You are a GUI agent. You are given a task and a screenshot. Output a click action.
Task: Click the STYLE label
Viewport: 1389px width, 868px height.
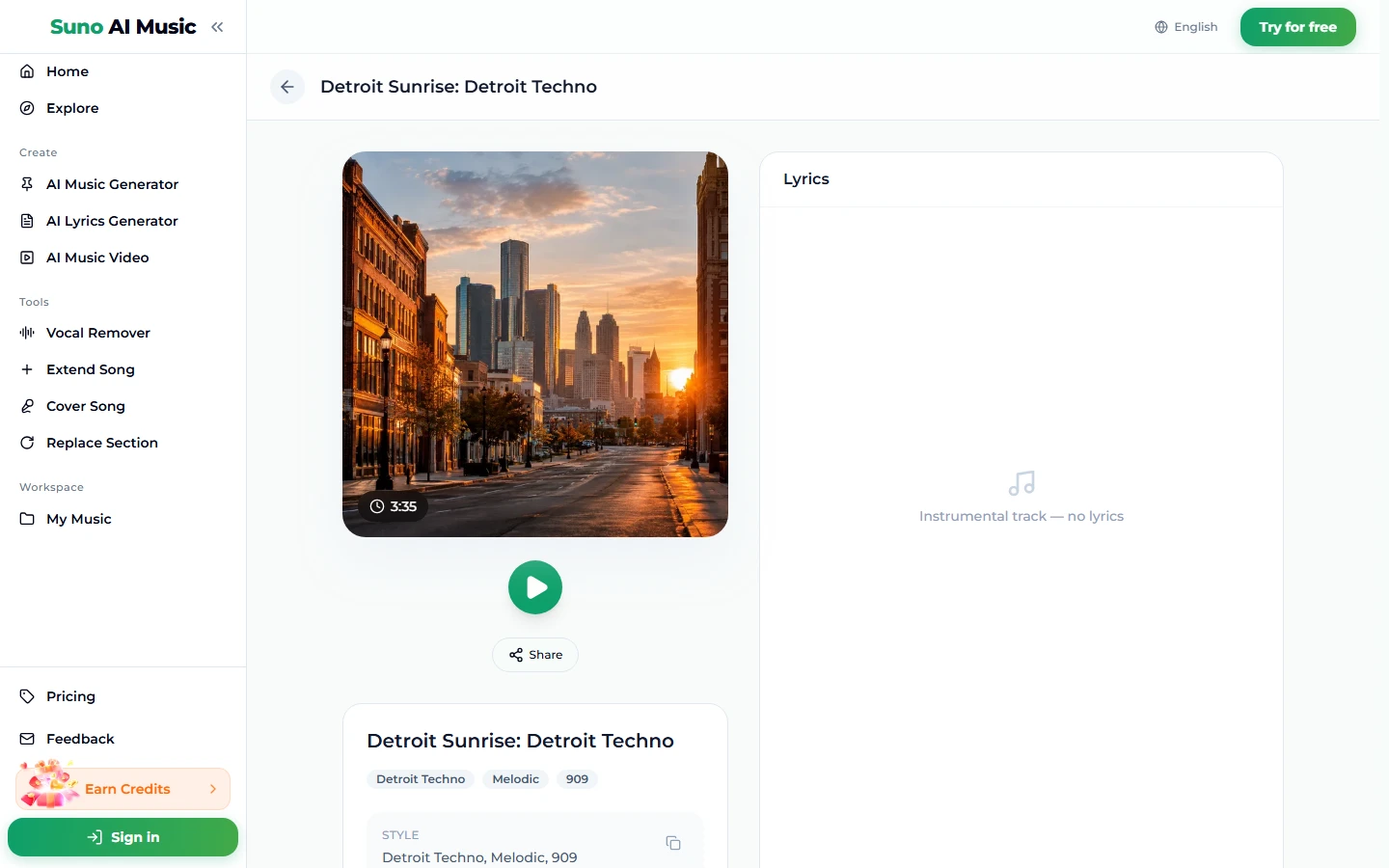tap(400, 835)
